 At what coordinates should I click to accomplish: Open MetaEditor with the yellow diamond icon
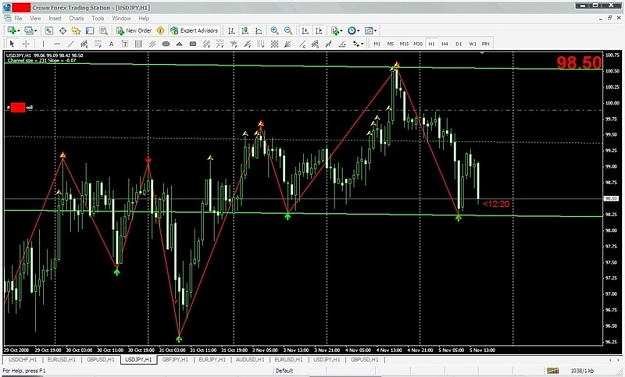point(160,31)
